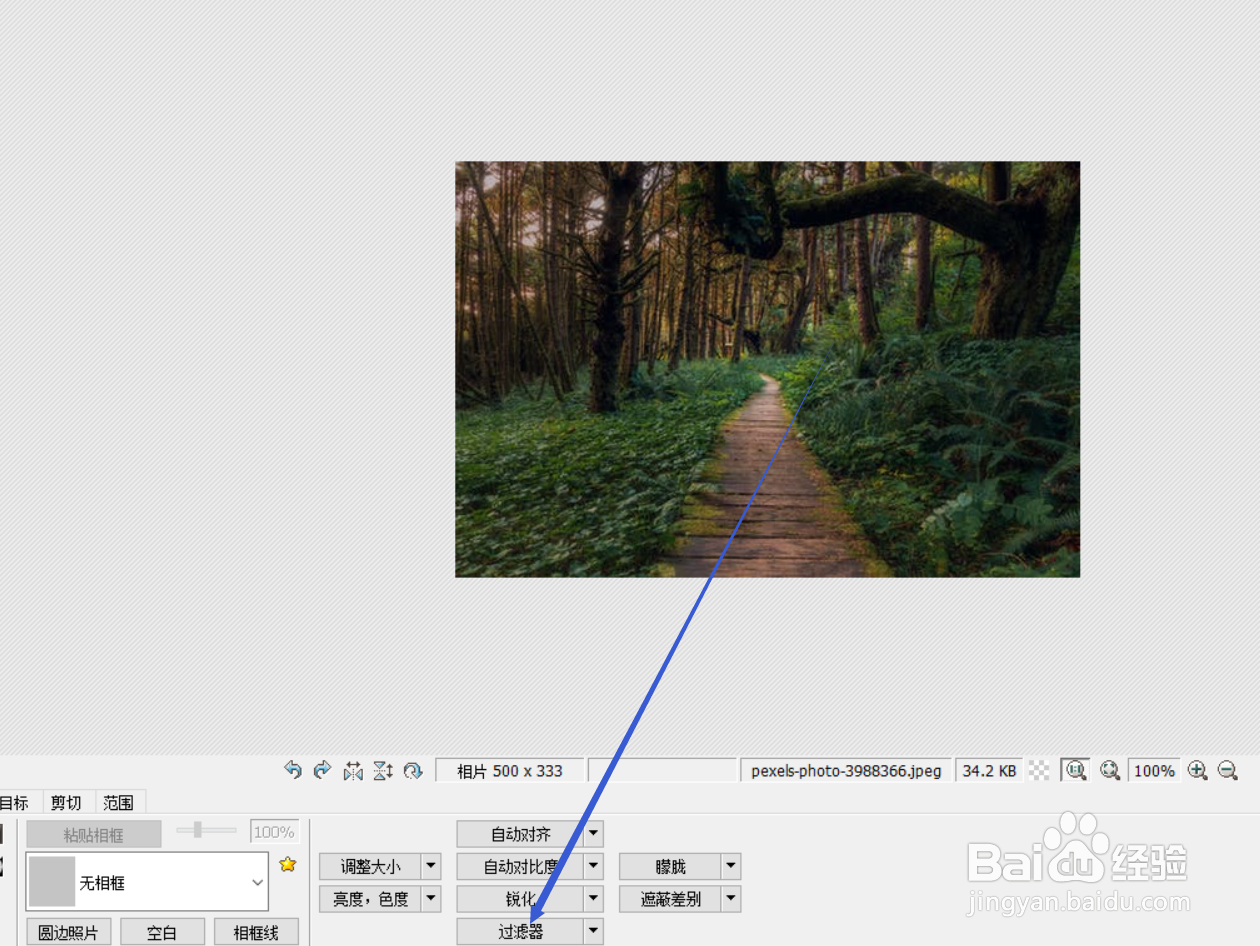Click the 粘贴相框 button
The image size is (1260, 946).
93,834
